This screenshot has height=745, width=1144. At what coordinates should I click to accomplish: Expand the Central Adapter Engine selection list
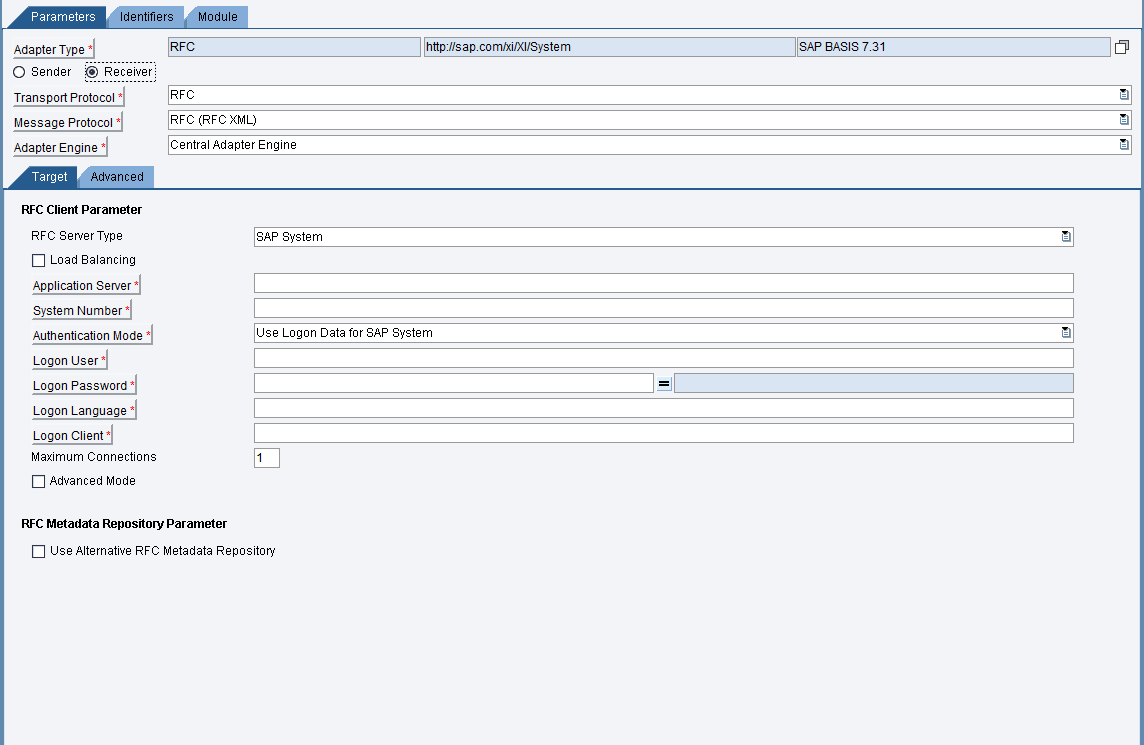tap(1122, 145)
